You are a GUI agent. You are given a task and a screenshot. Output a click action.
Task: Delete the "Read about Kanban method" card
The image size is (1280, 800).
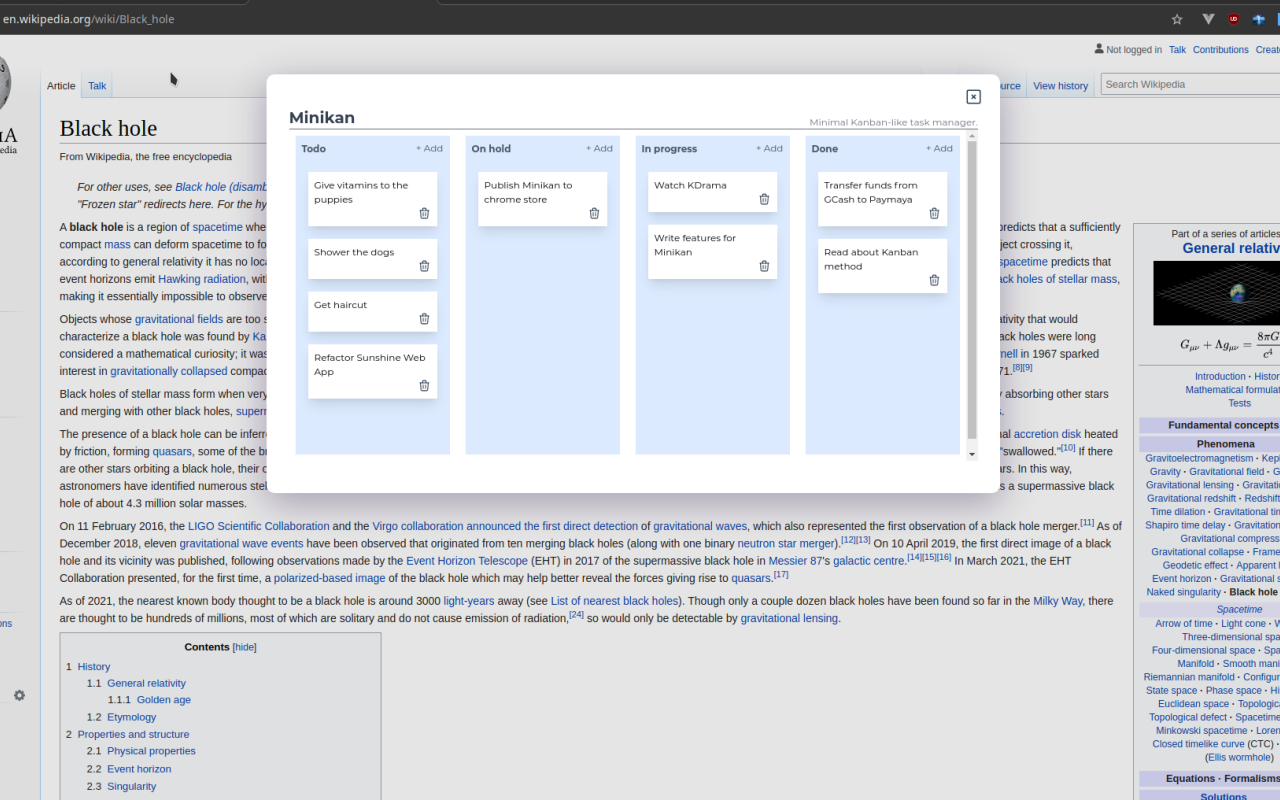[934, 280]
